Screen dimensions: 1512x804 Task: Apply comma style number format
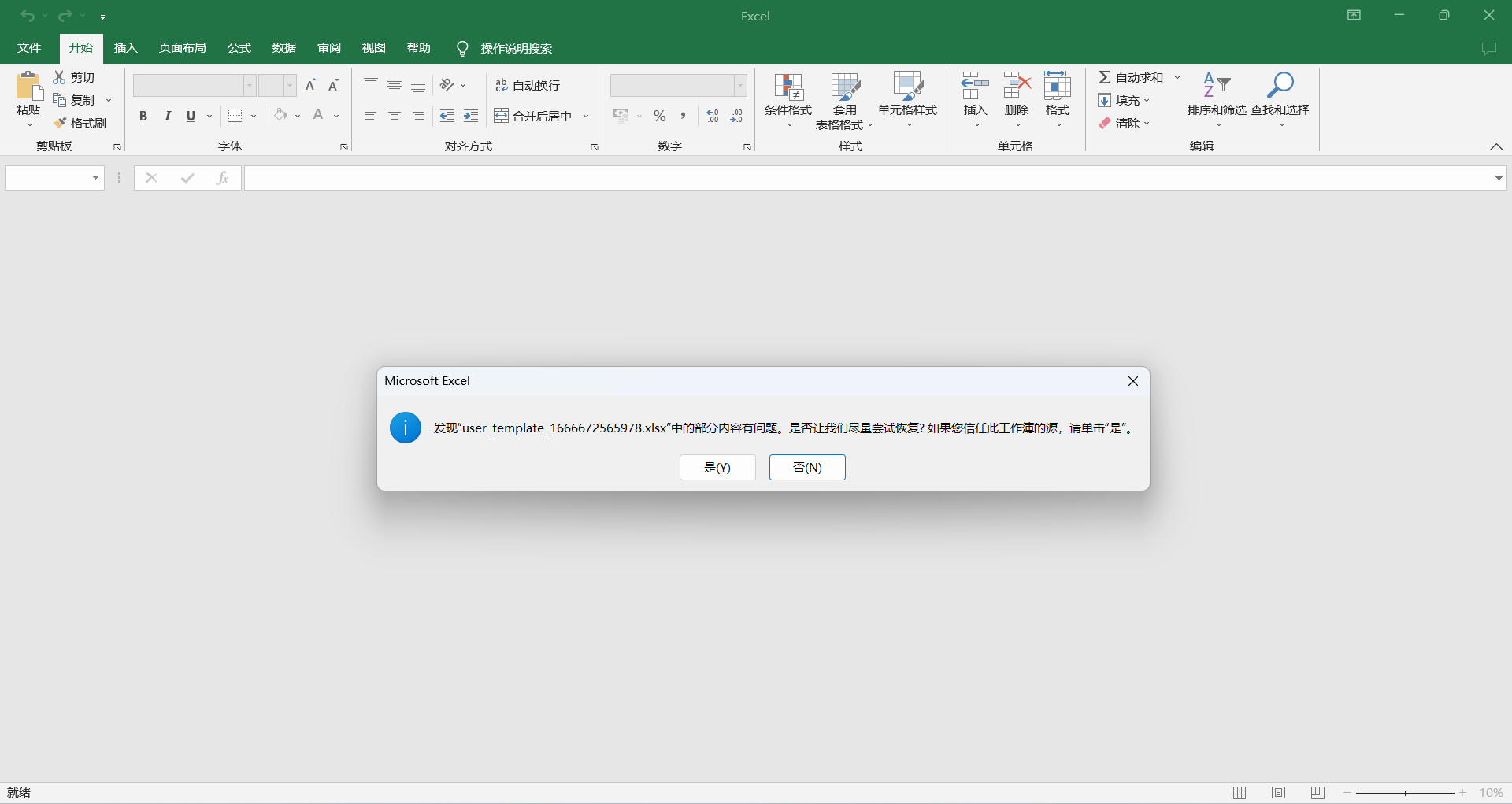(684, 116)
